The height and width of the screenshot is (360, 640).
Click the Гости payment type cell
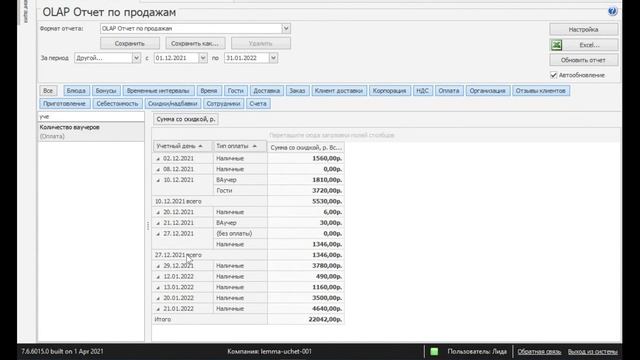click(x=240, y=191)
